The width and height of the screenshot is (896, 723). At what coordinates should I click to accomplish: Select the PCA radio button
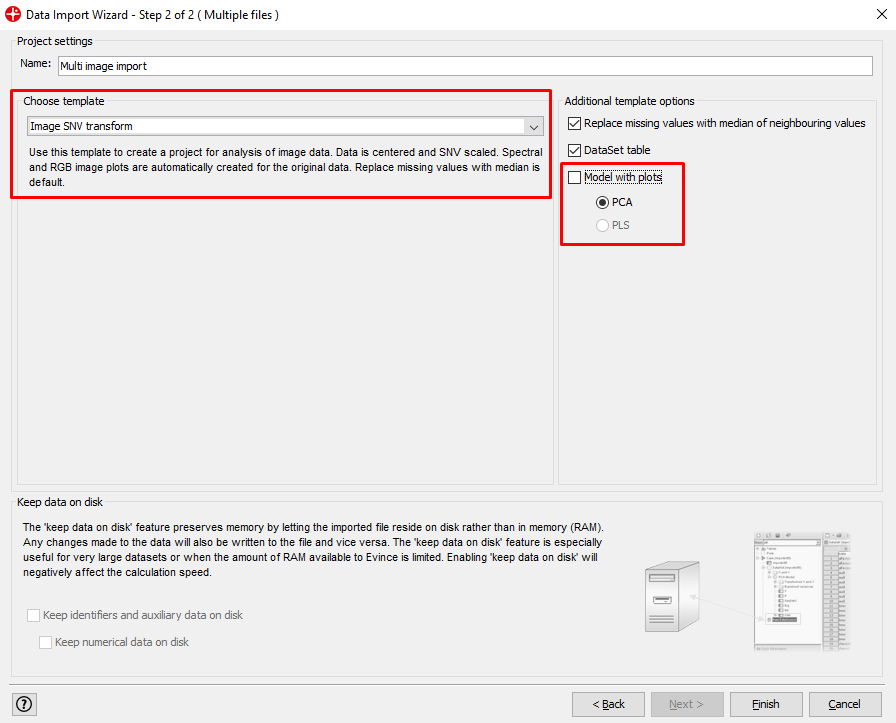click(602, 202)
